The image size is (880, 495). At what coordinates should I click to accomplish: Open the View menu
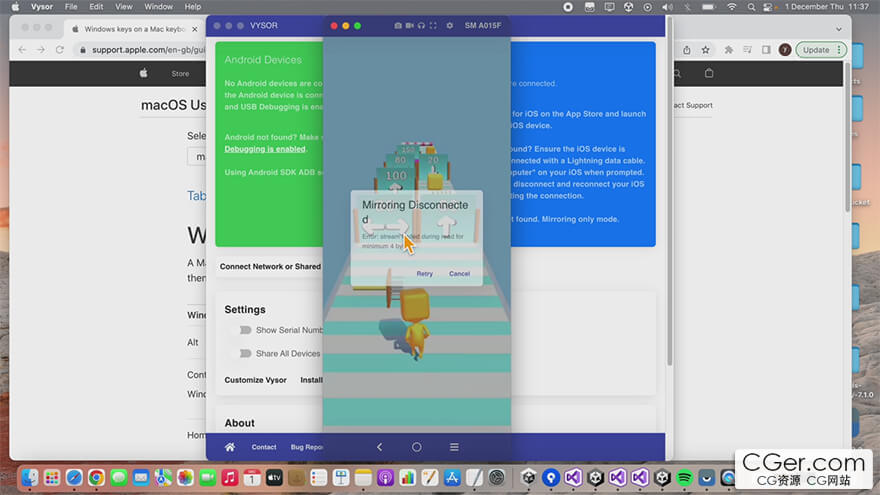[x=123, y=7]
